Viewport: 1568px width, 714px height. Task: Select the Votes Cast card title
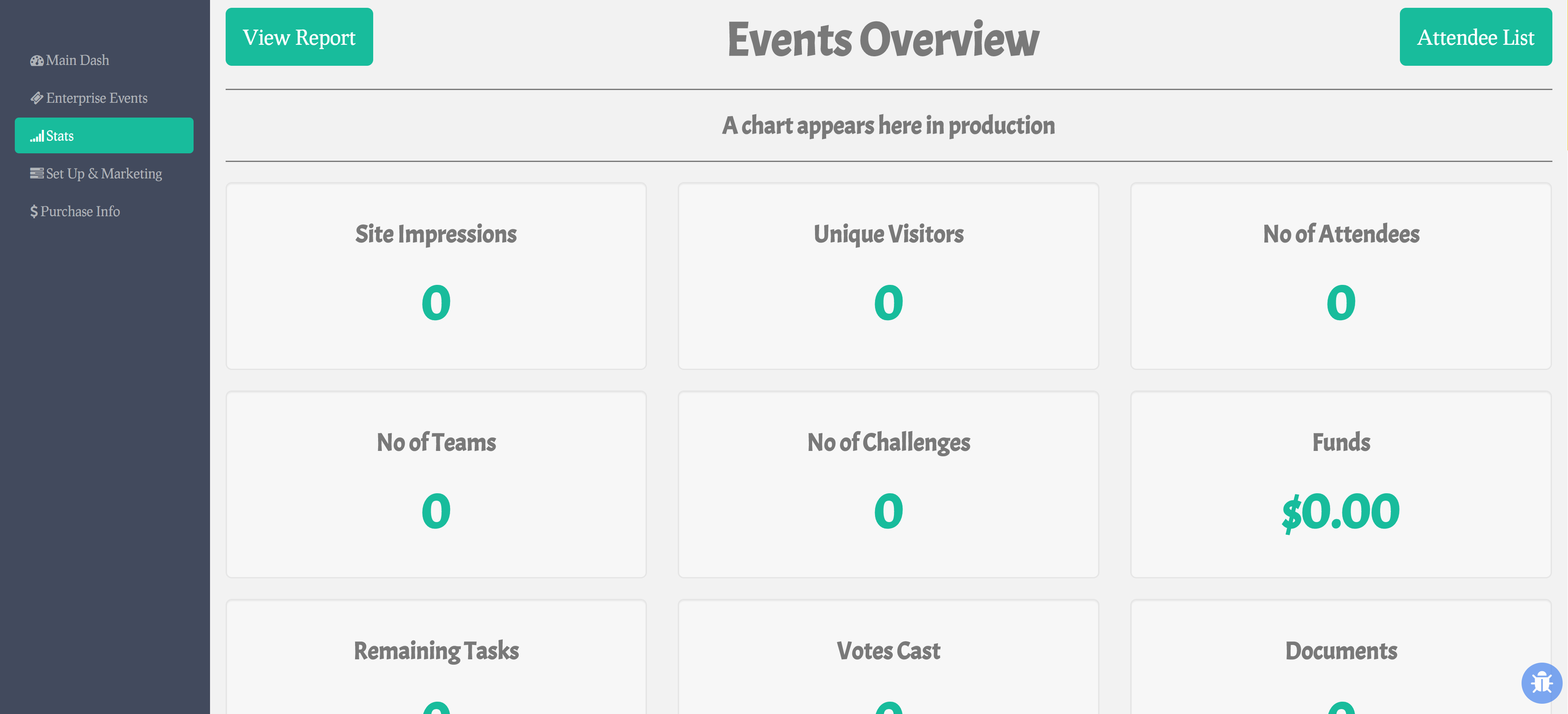(889, 651)
